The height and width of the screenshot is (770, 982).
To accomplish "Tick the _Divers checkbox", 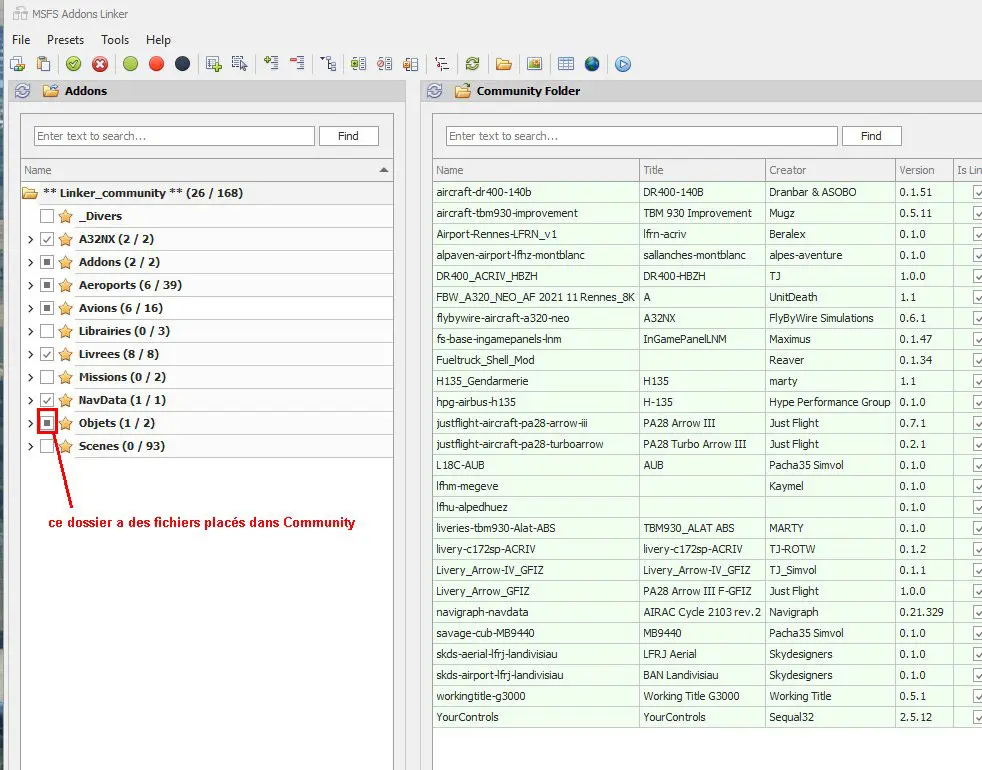I will 46,216.
